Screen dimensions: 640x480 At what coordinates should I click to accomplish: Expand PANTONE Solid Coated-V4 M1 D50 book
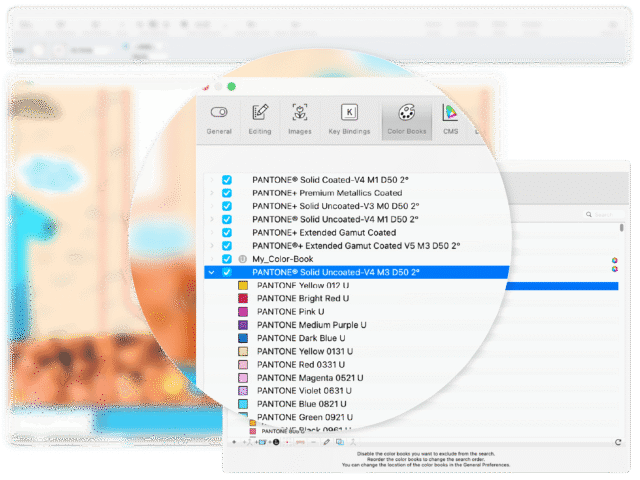[212, 180]
